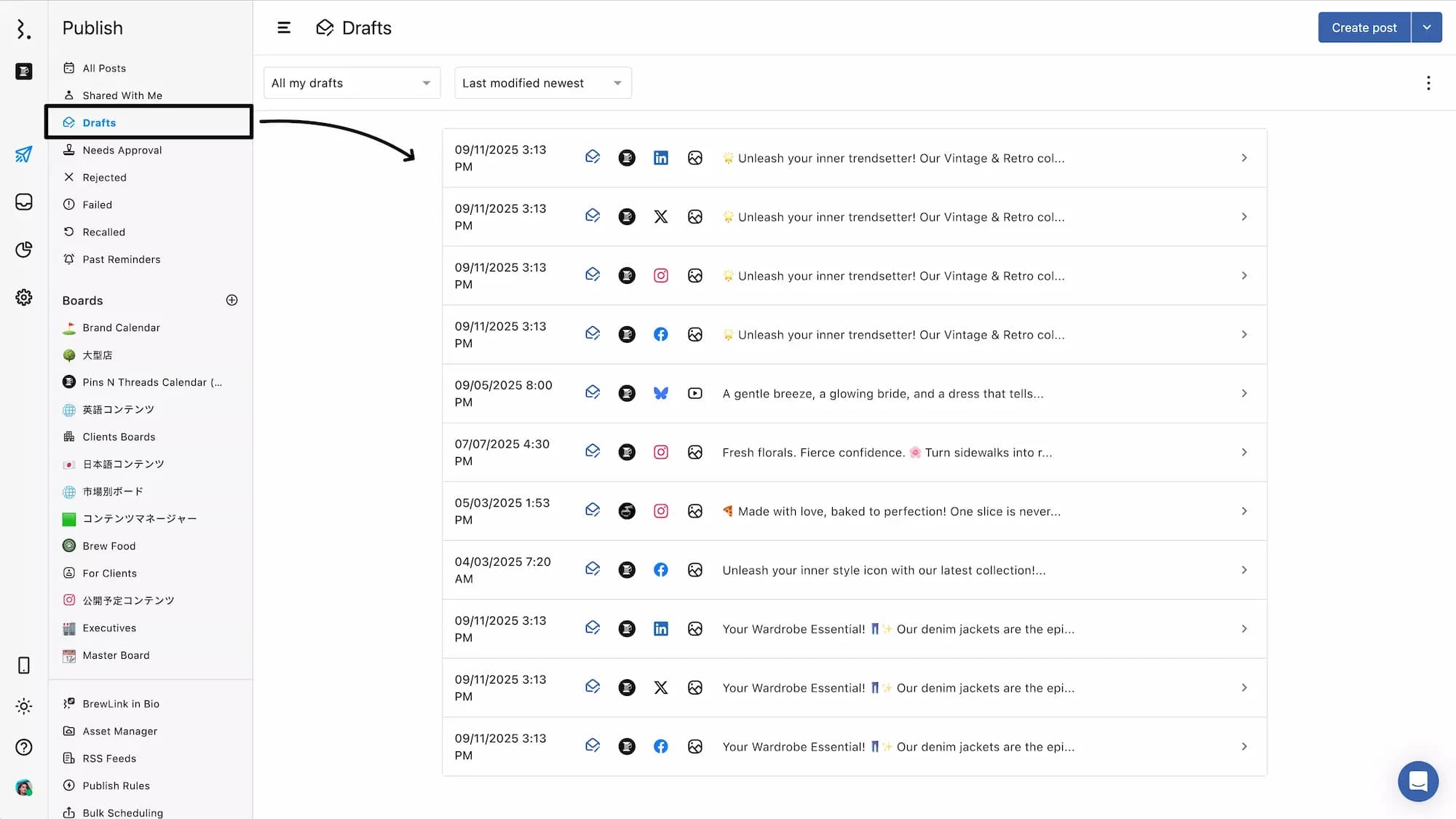The height and width of the screenshot is (819, 1456).
Task: Open the three-dot options menu
Action: (1428, 83)
